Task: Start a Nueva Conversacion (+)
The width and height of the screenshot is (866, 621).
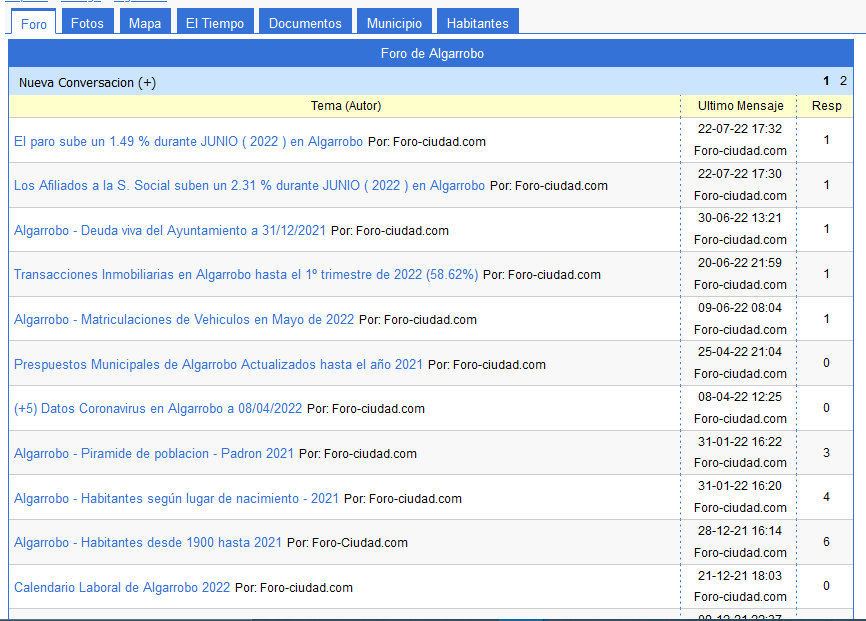Action: click(87, 83)
